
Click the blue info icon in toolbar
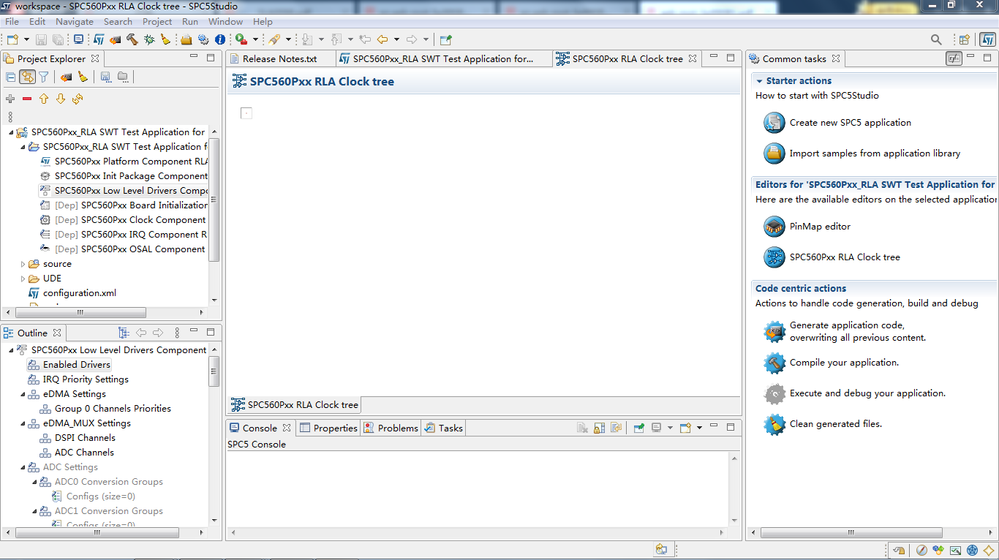tap(220, 39)
